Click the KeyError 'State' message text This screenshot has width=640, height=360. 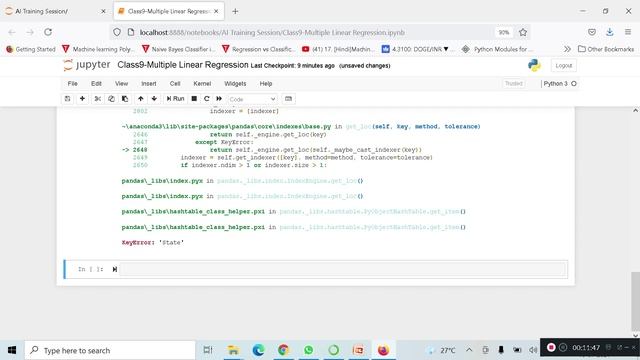coord(153,242)
